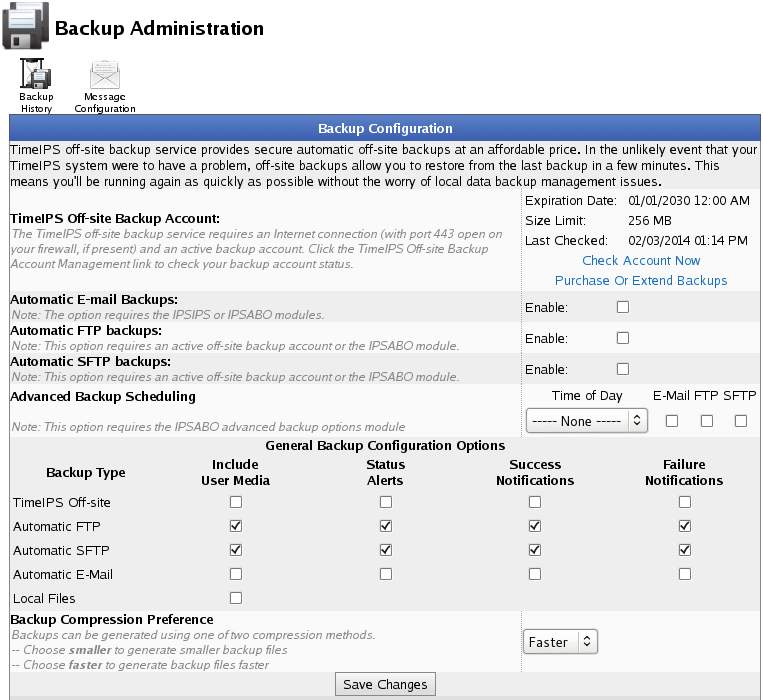Click the Last Checked value 02/03/2014 01:14 PM
The width and height of the screenshot is (763, 700).
(x=688, y=240)
